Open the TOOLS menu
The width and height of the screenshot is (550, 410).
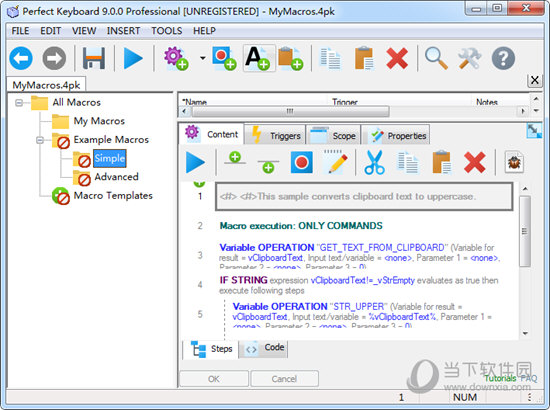pyautogui.click(x=167, y=31)
